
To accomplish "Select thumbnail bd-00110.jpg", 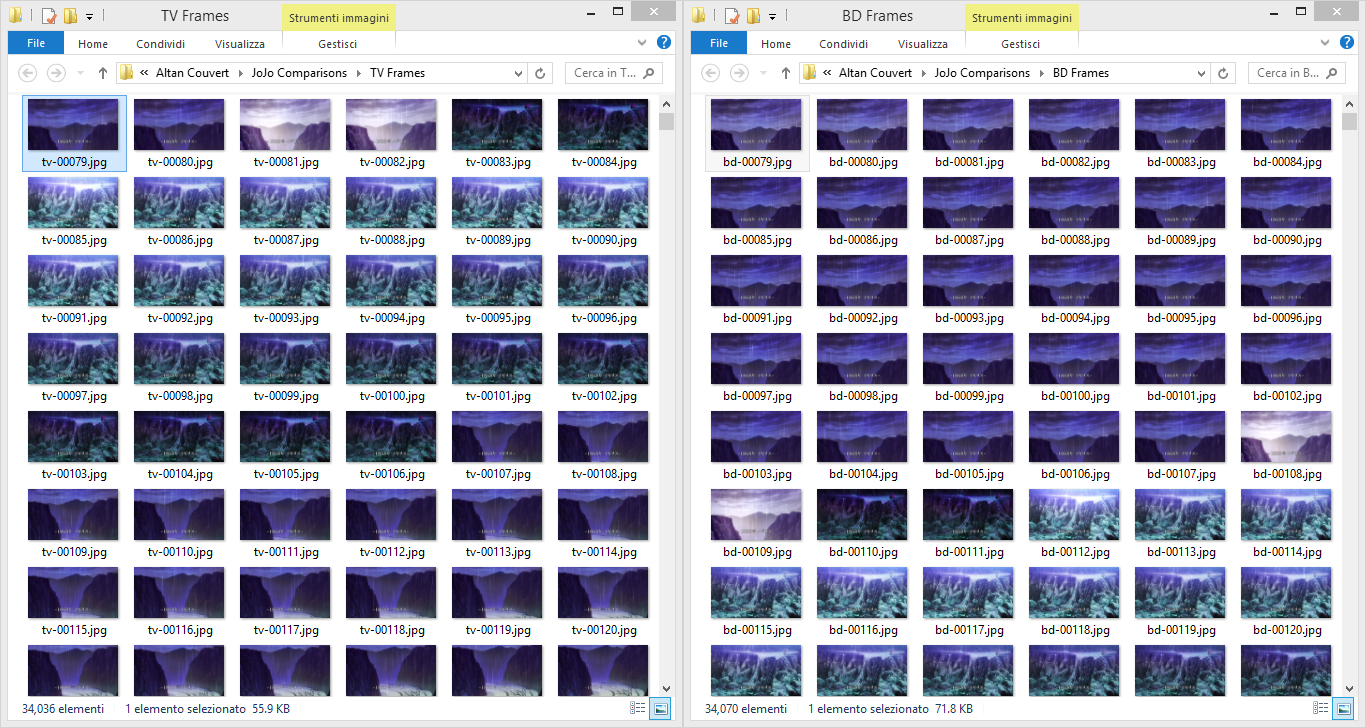I will (x=862, y=515).
